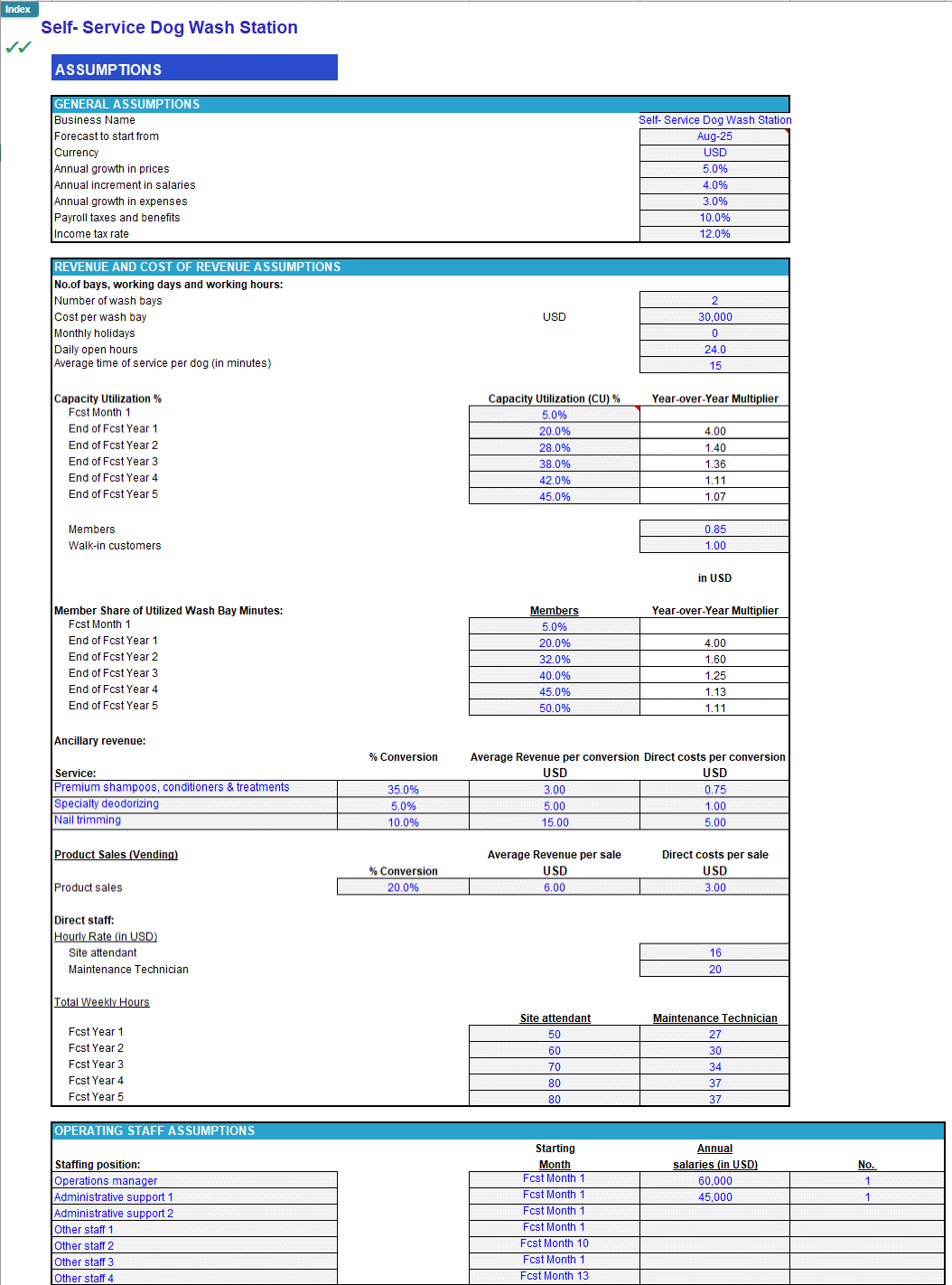The height and width of the screenshot is (1285, 952).
Task: Click REVENUE AND COST OF REVENUE ASSUMPTIONS header
Action: [421, 267]
